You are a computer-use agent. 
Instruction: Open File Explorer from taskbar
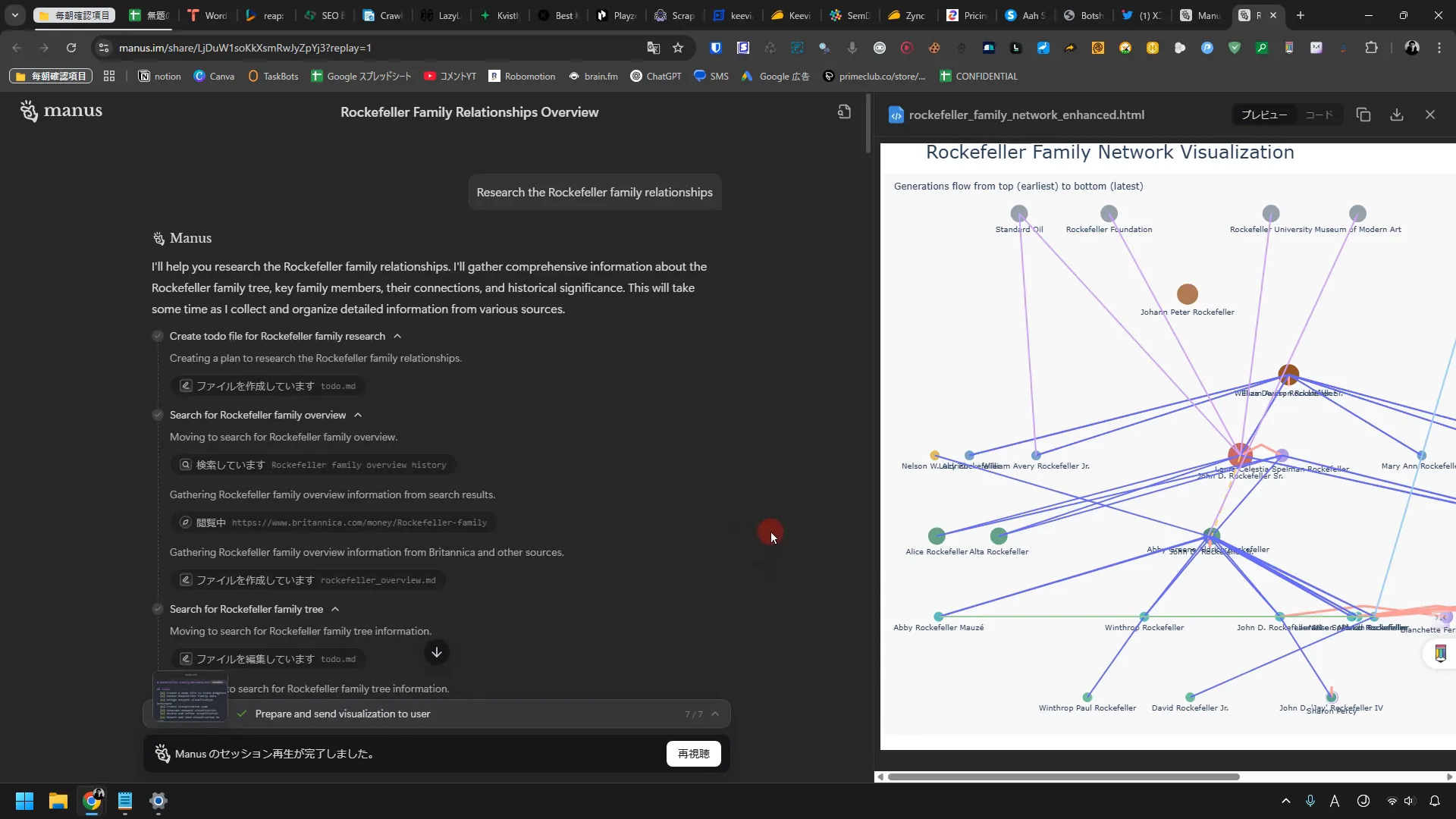click(x=58, y=801)
